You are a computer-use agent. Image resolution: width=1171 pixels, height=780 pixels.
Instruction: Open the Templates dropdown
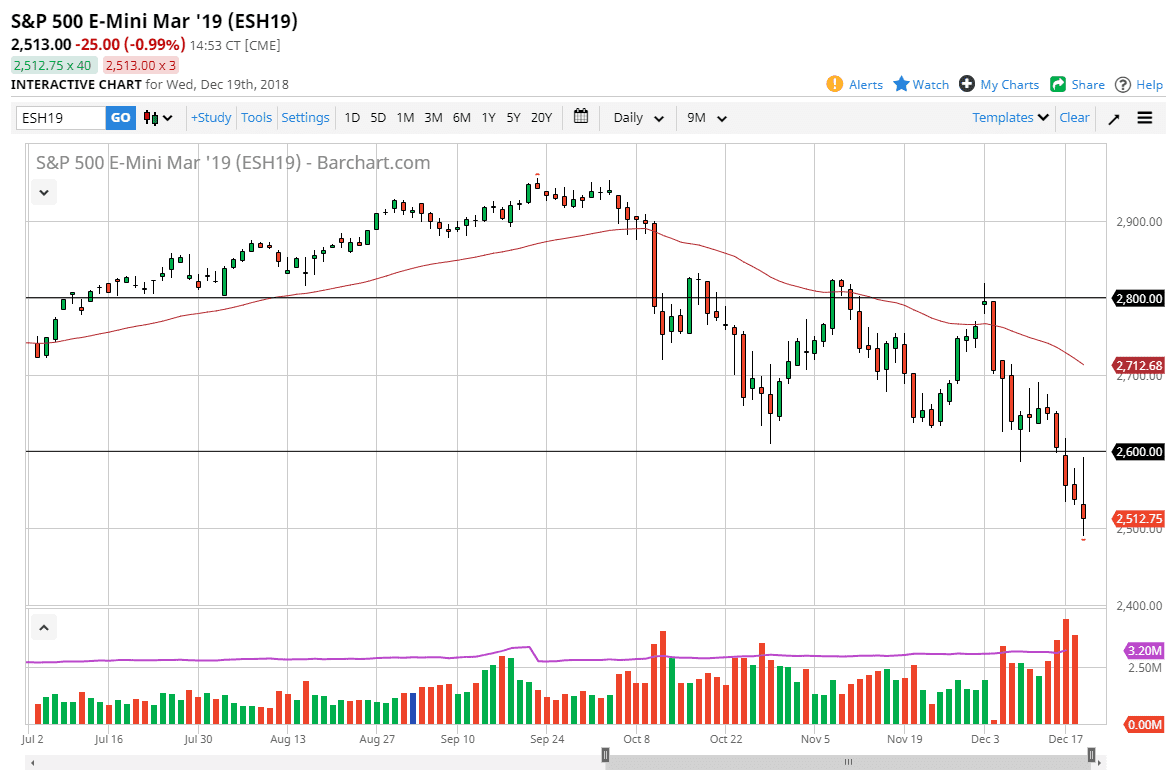coord(1008,117)
